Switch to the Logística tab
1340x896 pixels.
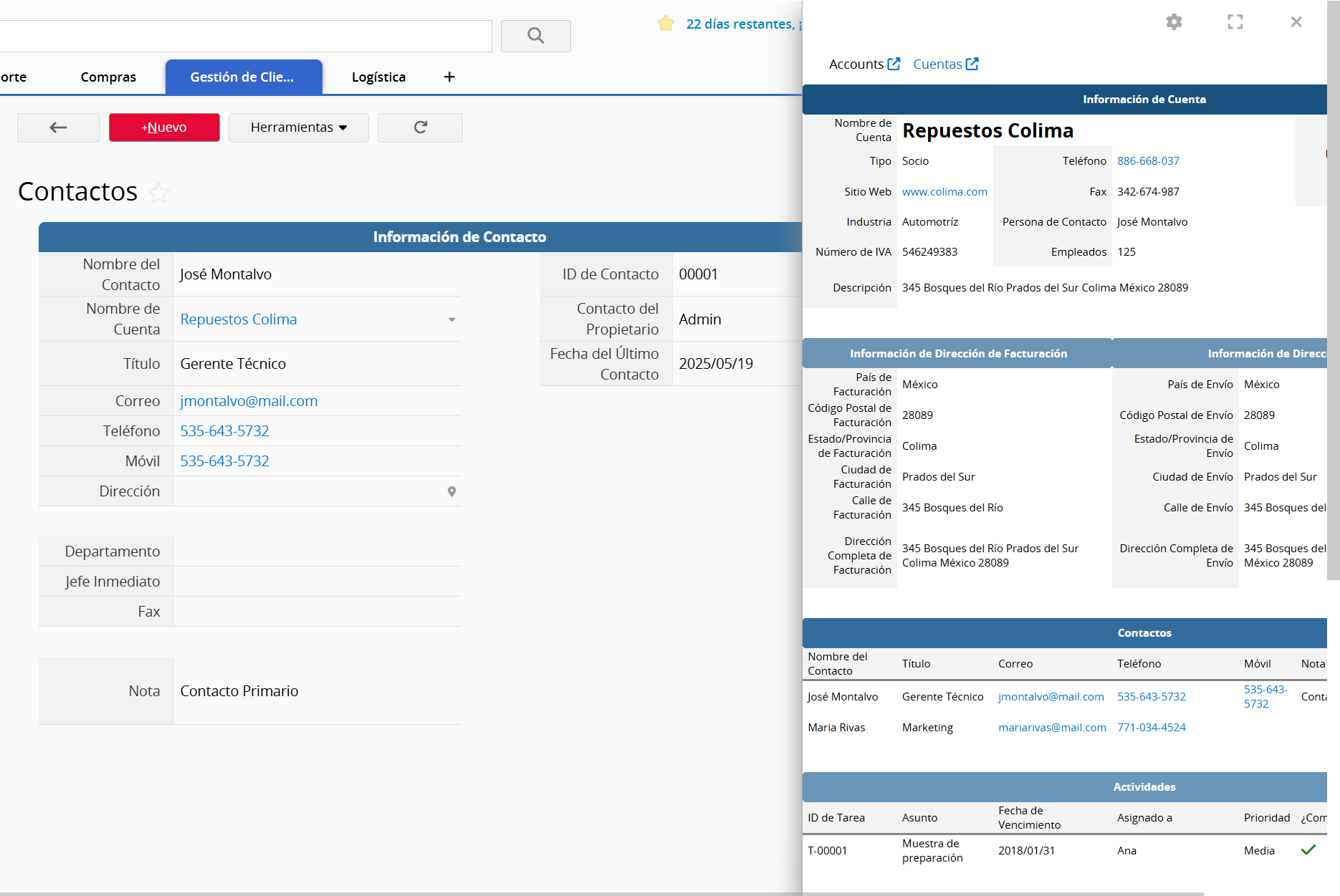coord(378,77)
